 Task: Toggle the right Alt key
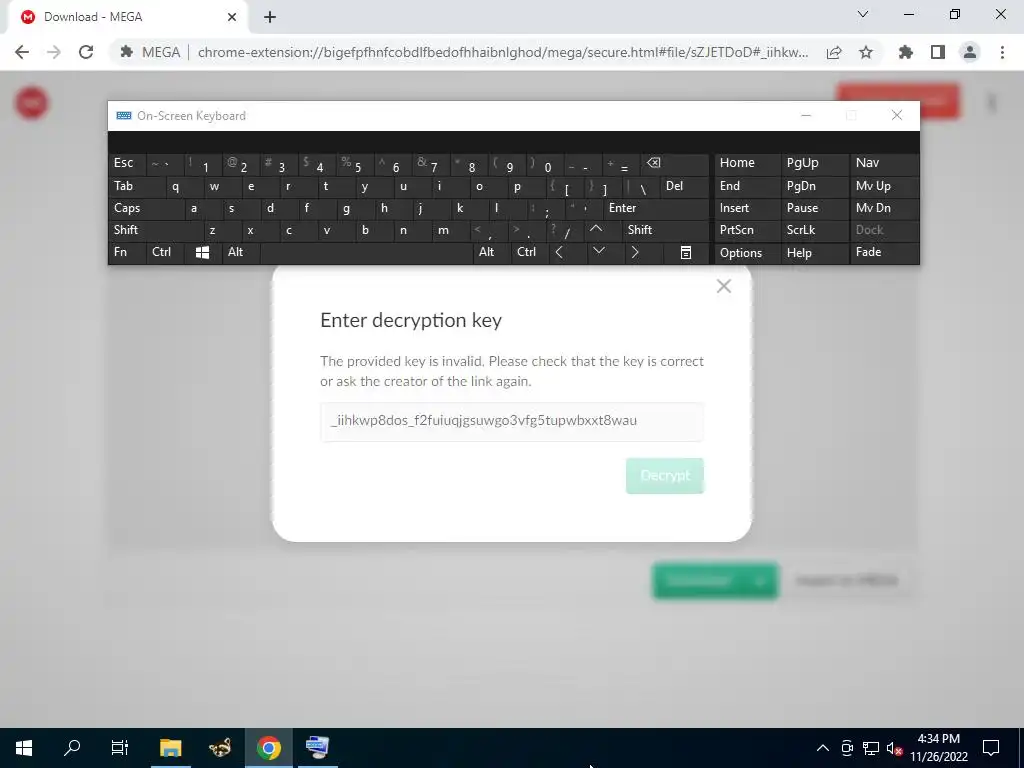click(x=491, y=252)
